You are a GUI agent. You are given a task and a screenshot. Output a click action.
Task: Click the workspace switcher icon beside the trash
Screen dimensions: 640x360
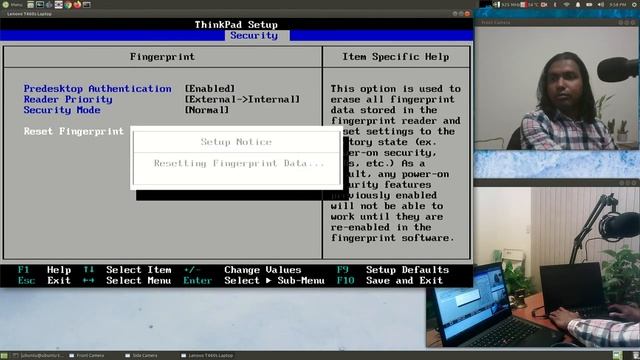[617, 356]
